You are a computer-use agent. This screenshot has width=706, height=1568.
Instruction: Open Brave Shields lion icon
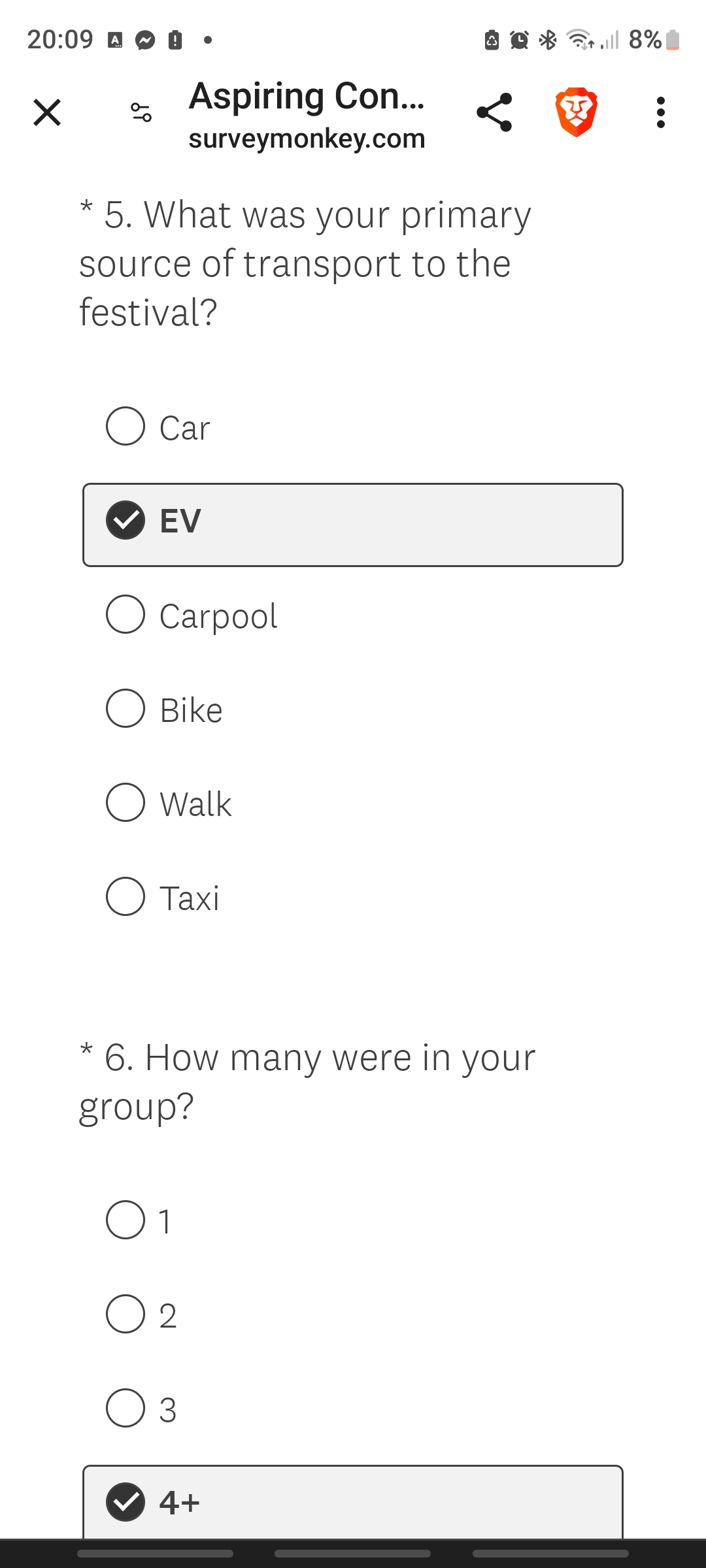pos(576,112)
